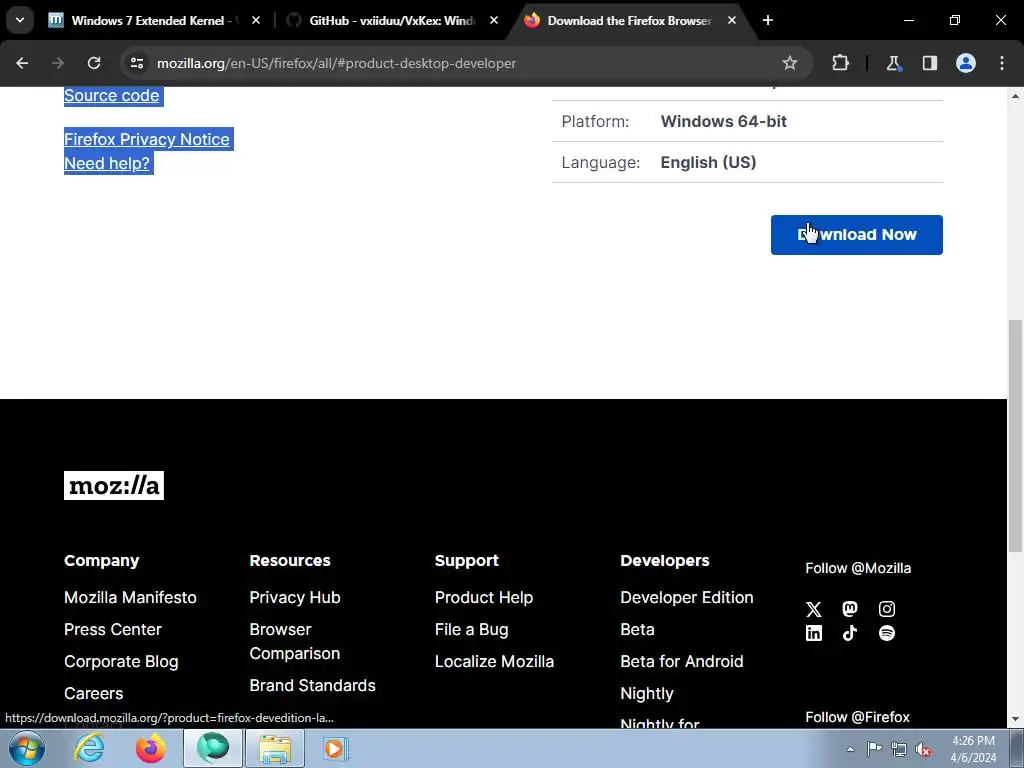Screen dimensions: 1024x768
Task: Open the Beta link under Developers
Action: (x=637, y=630)
